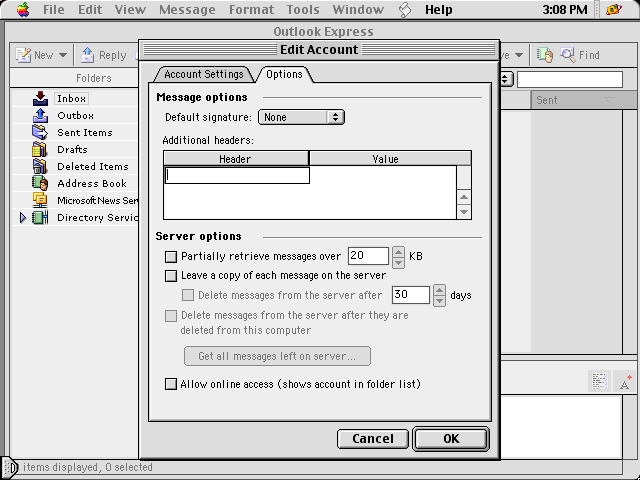Screen dimensions: 640x480
Task: Click the status bar progress icon
Action: point(10,467)
